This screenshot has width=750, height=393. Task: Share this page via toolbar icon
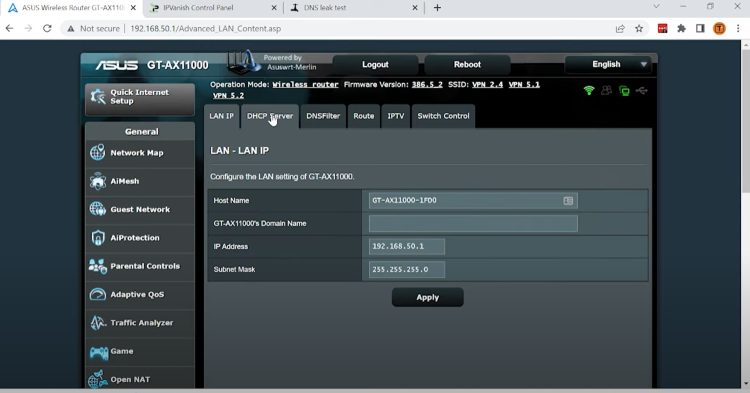(620, 29)
